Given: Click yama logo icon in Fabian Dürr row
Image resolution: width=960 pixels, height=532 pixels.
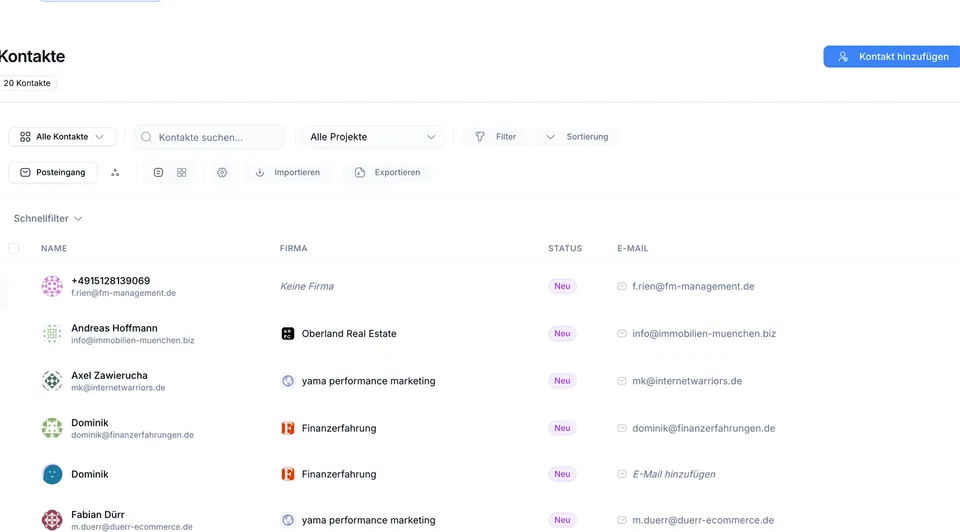Looking at the screenshot, I should click(288, 520).
